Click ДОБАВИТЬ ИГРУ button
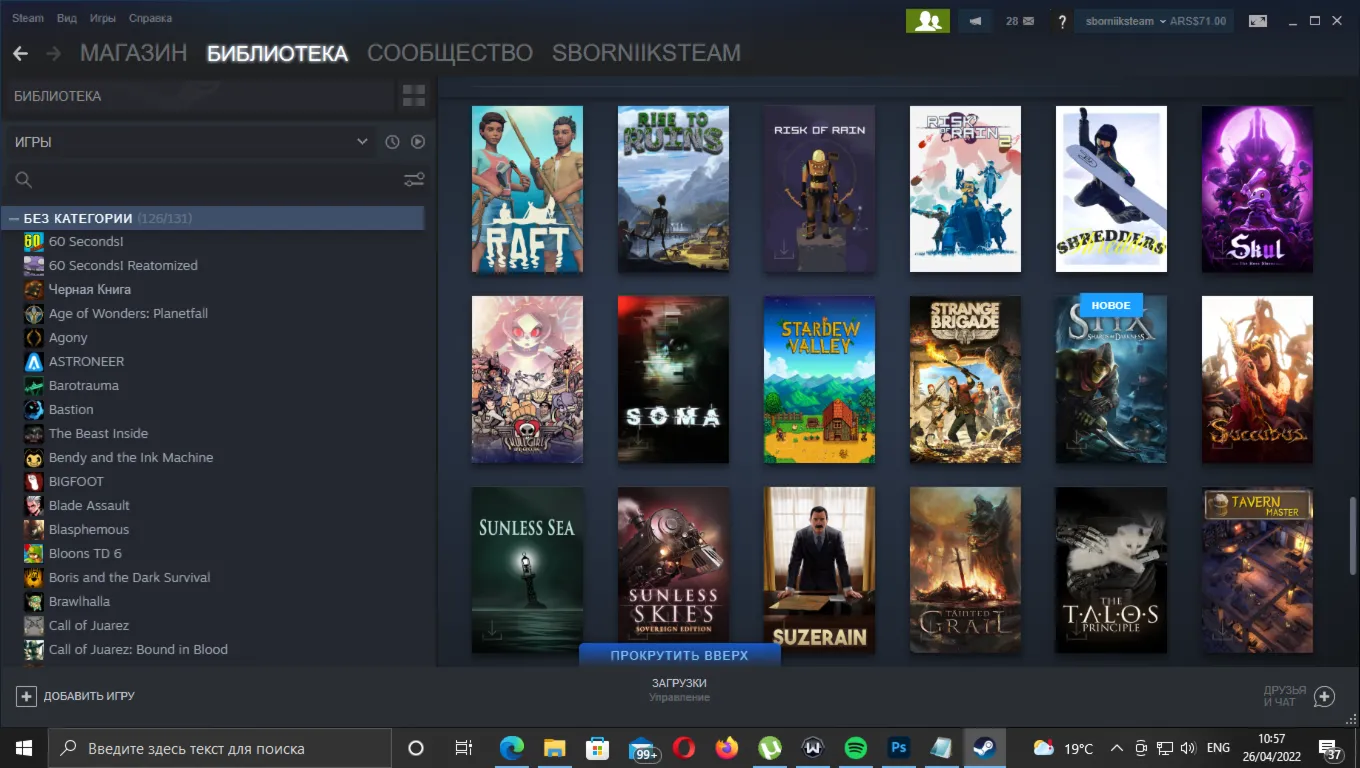This screenshot has height=768, width=1360. (x=76, y=696)
